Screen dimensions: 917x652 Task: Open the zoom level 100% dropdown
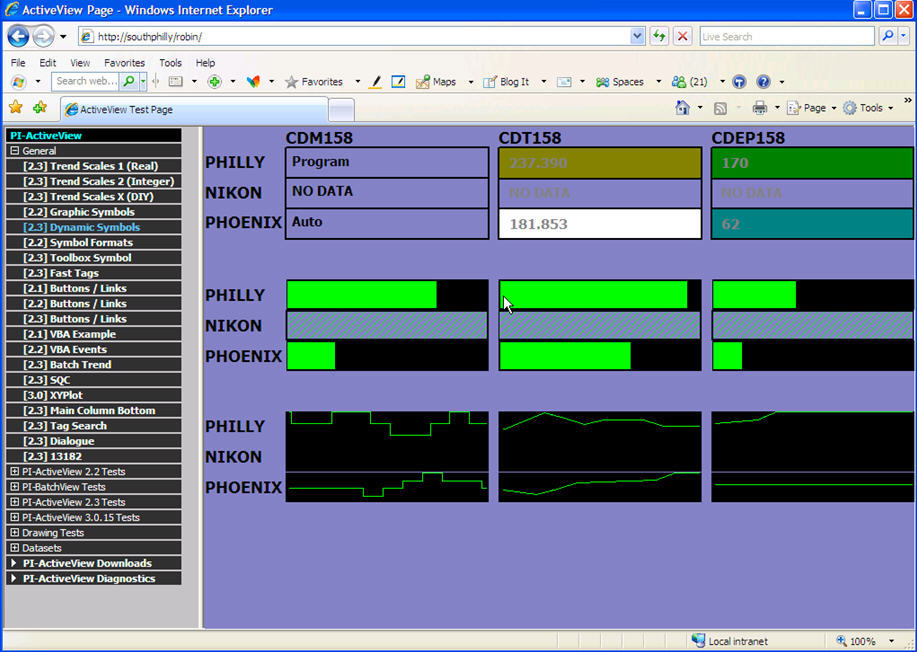click(892, 641)
